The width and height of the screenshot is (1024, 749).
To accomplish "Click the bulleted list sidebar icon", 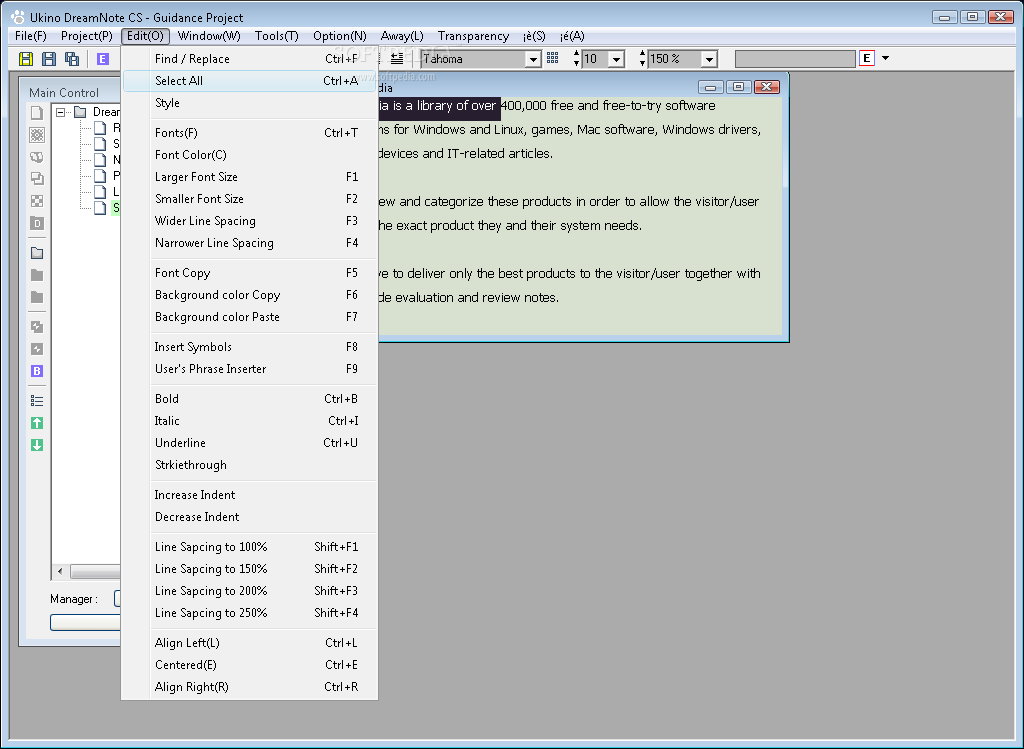I will point(37,401).
